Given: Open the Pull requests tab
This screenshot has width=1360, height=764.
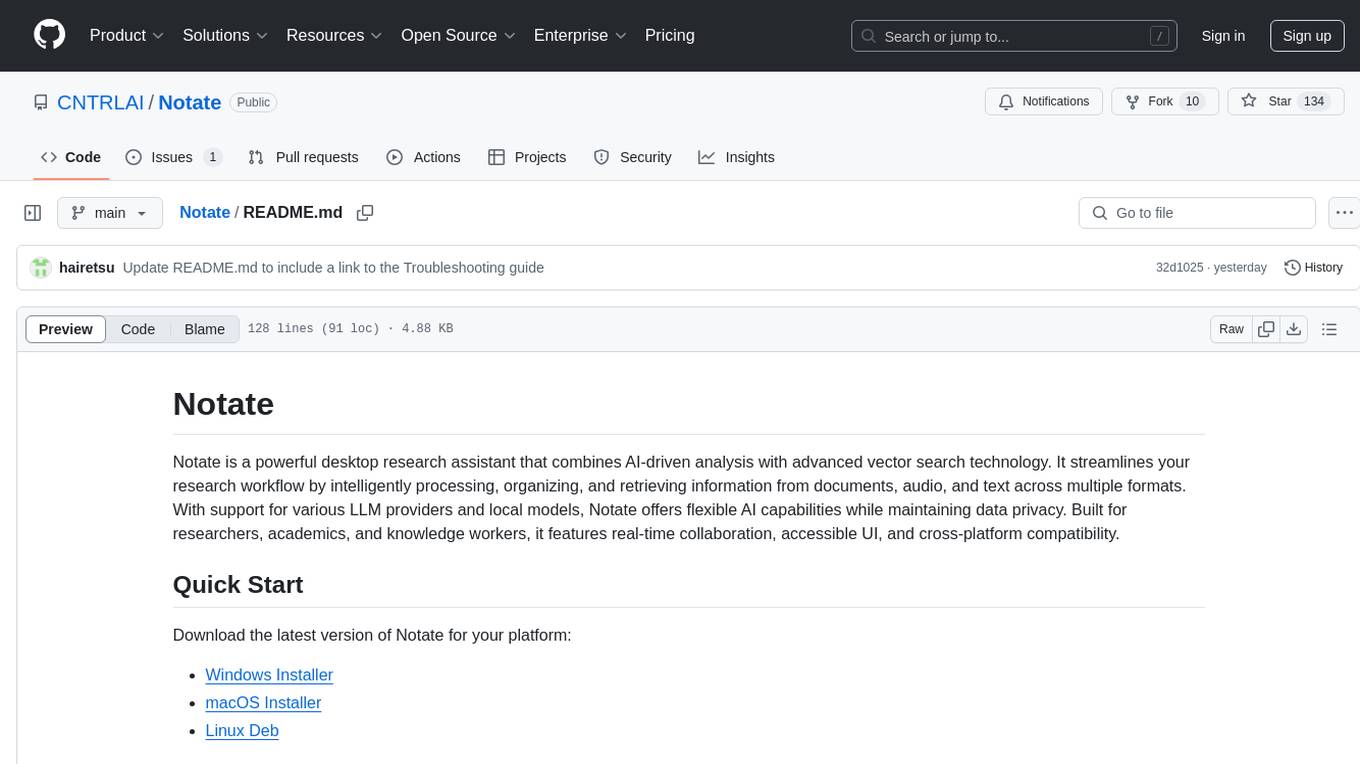Looking at the screenshot, I should (x=303, y=157).
